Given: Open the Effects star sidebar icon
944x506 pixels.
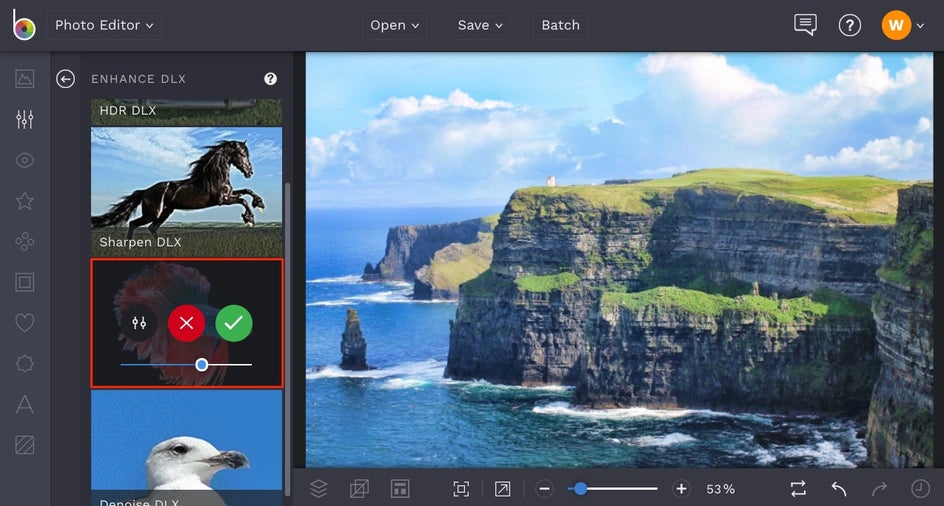Looking at the screenshot, I should (x=25, y=201).
